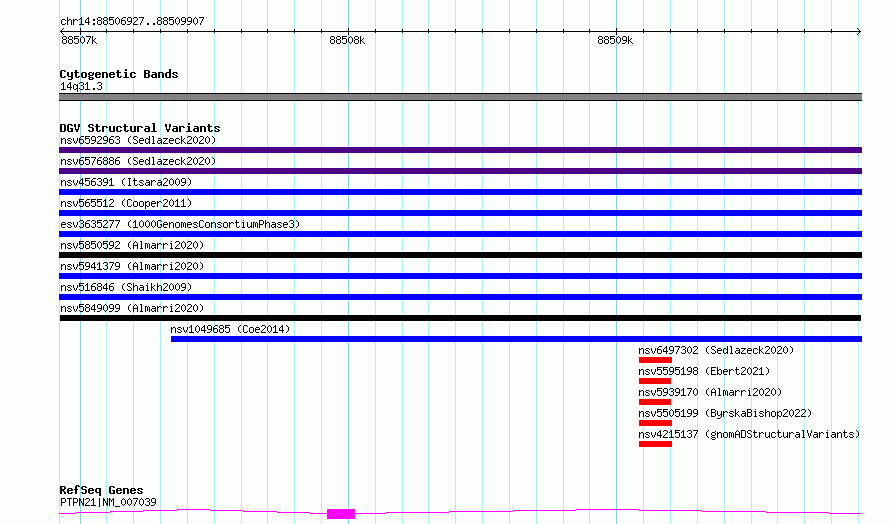Image resolution: width=890 pixels, height=524 pixels.
Task: Click the black bar below nsv5849099
Action: 460,318
